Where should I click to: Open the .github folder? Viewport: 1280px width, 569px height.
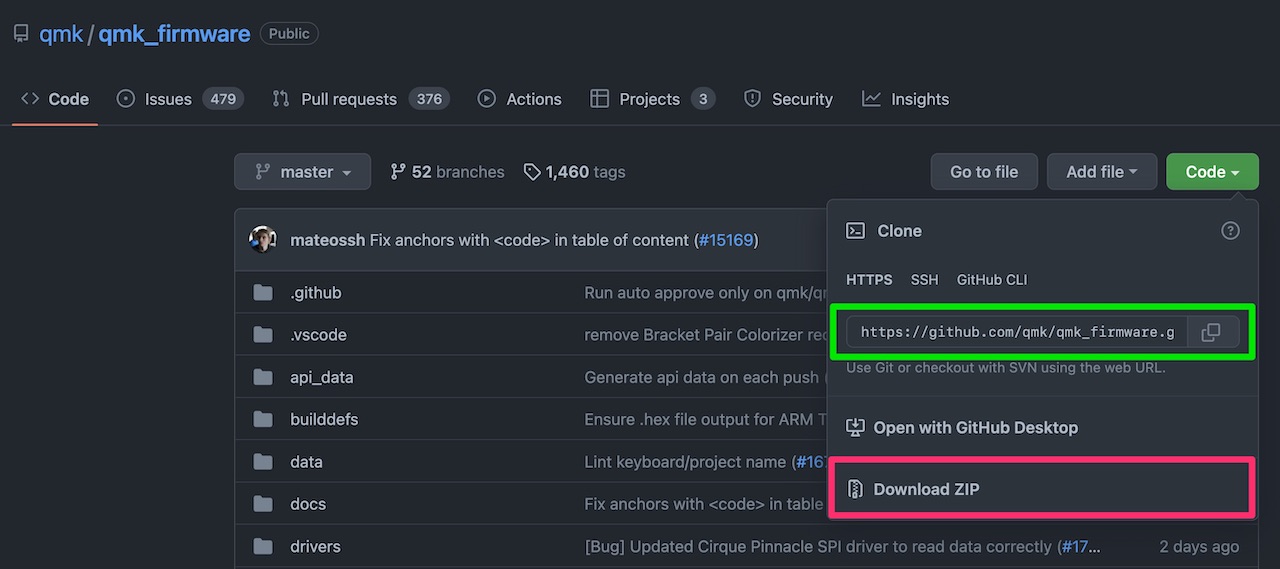click(x=315, y=293)
